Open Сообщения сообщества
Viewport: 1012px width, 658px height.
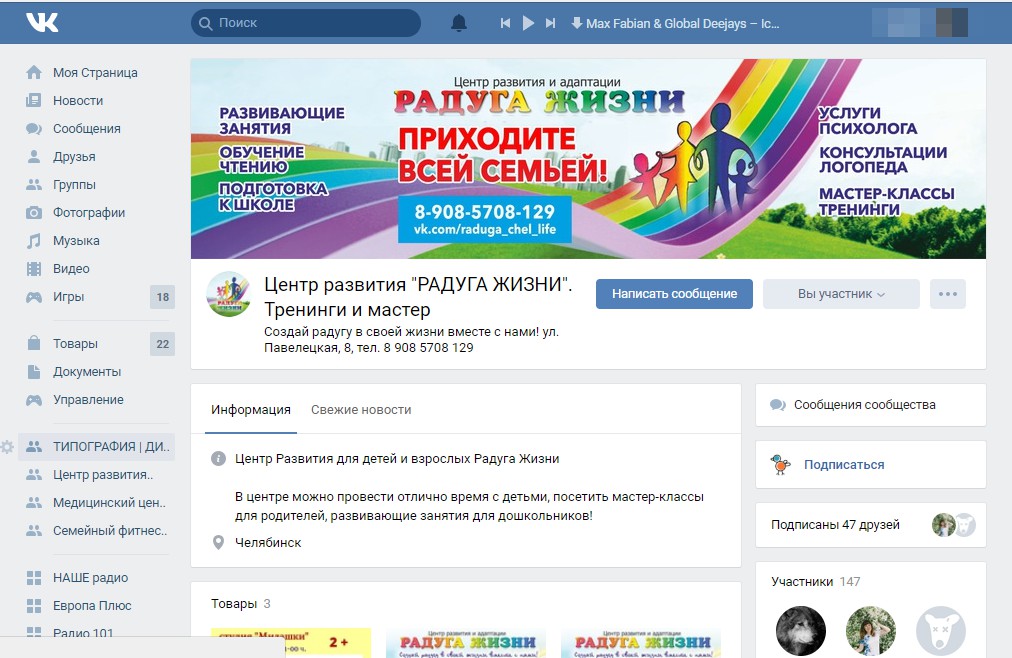click(870, 404)
